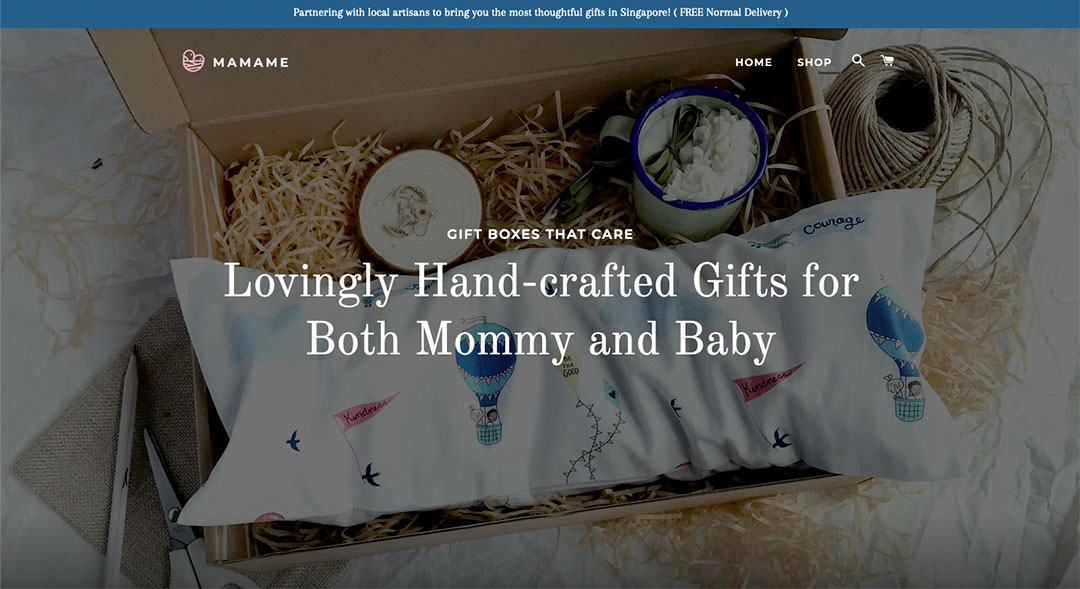This screenshot has width=1080, height=589.
Task: Click the pink Mamame bird logo icon
Action: click(x=194, y=61)
